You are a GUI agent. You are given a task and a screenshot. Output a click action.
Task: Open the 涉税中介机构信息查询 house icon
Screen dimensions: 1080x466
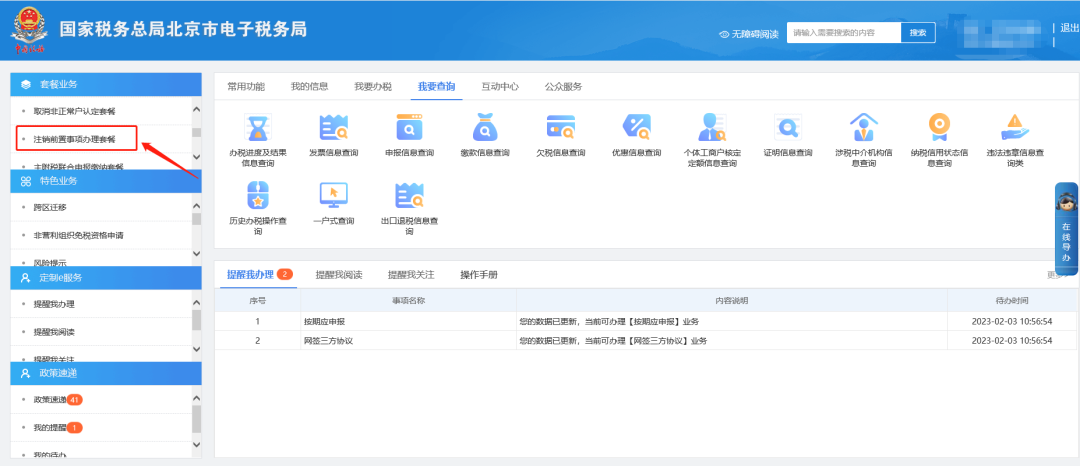[x=864, y=128]
